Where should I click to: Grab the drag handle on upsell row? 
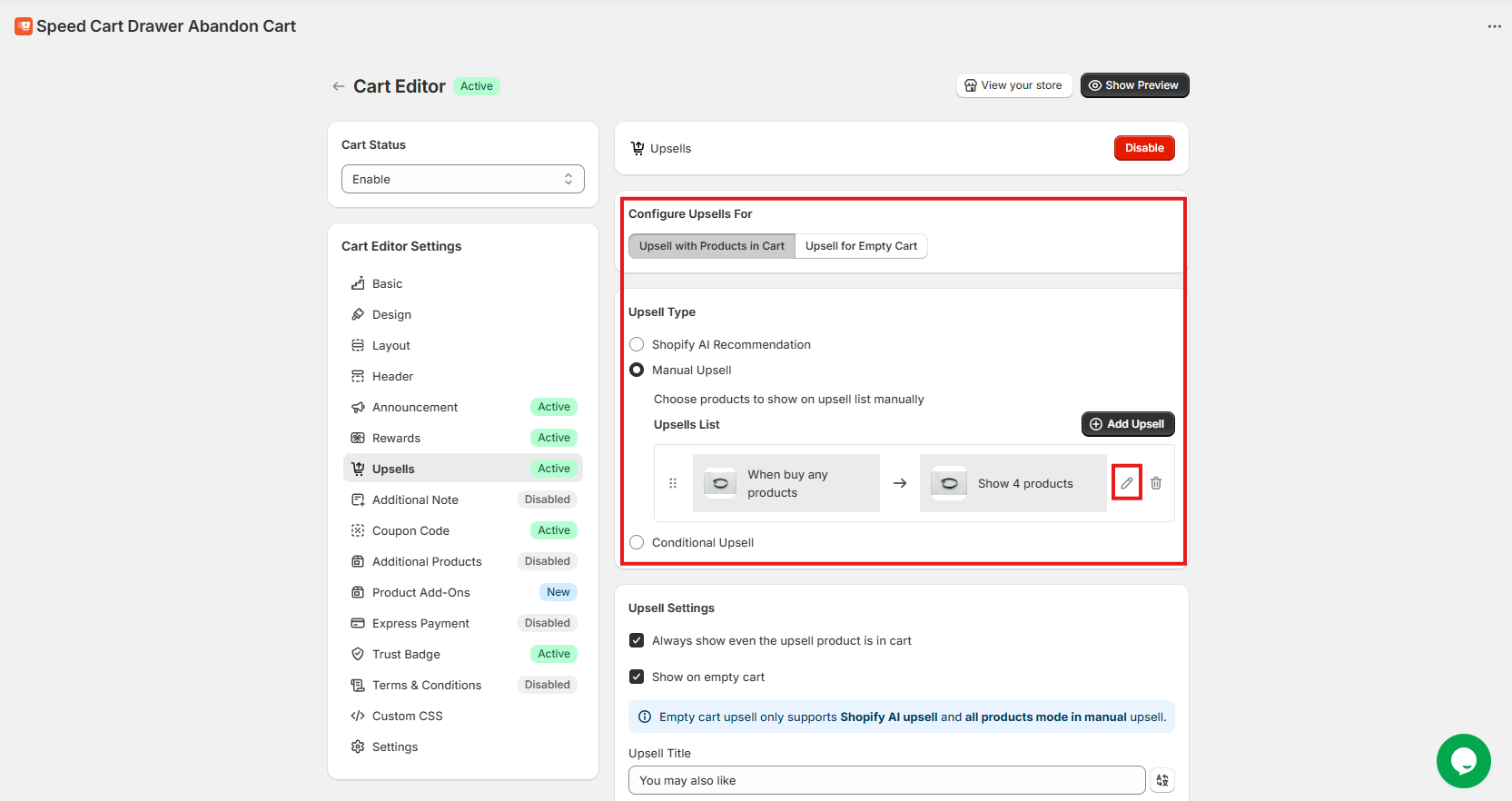click(x=673, y=483)
